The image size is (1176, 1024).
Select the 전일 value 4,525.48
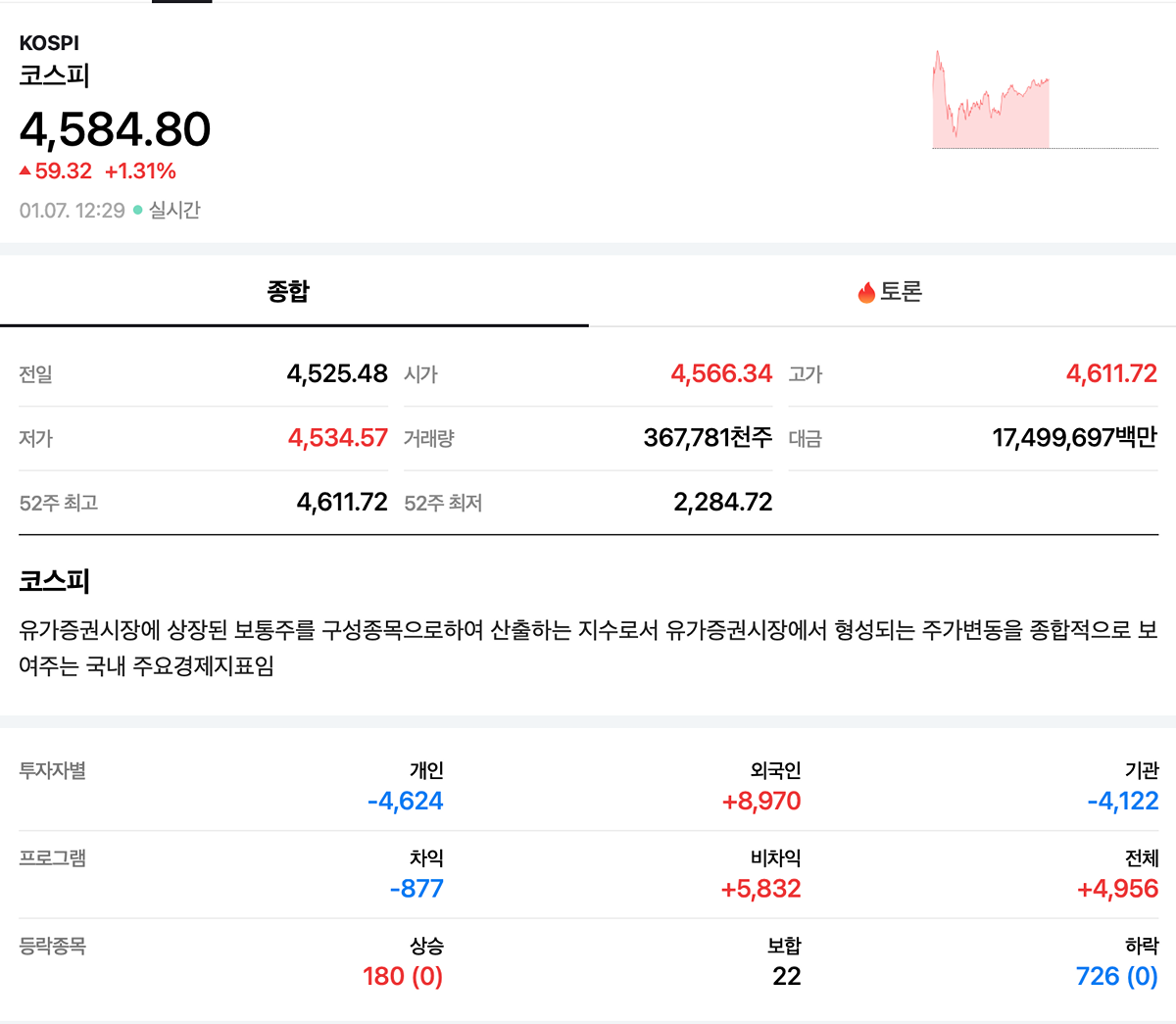pyautogui.click(x=336, y=374)
